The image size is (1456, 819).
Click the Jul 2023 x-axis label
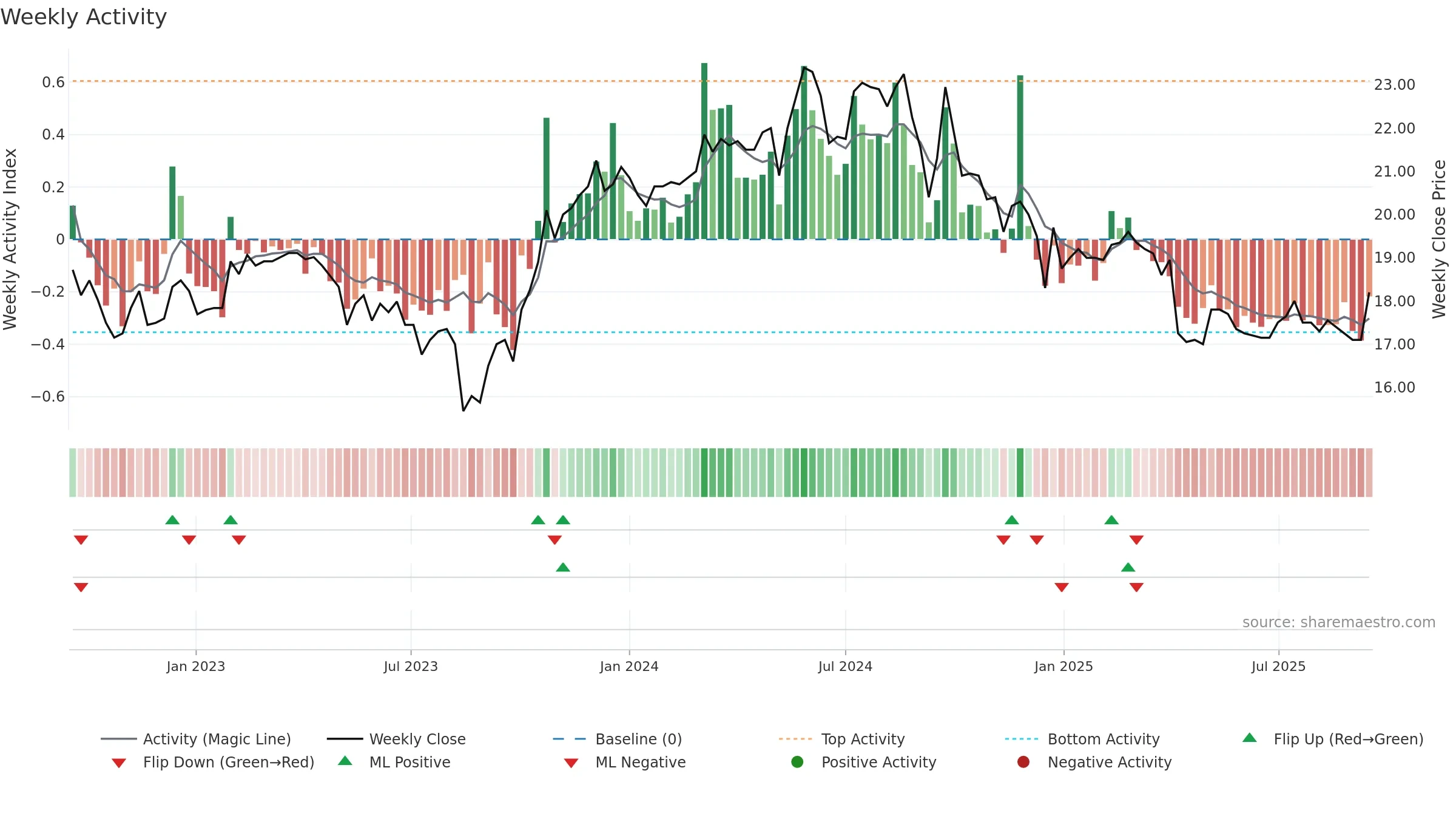[411, 666]
